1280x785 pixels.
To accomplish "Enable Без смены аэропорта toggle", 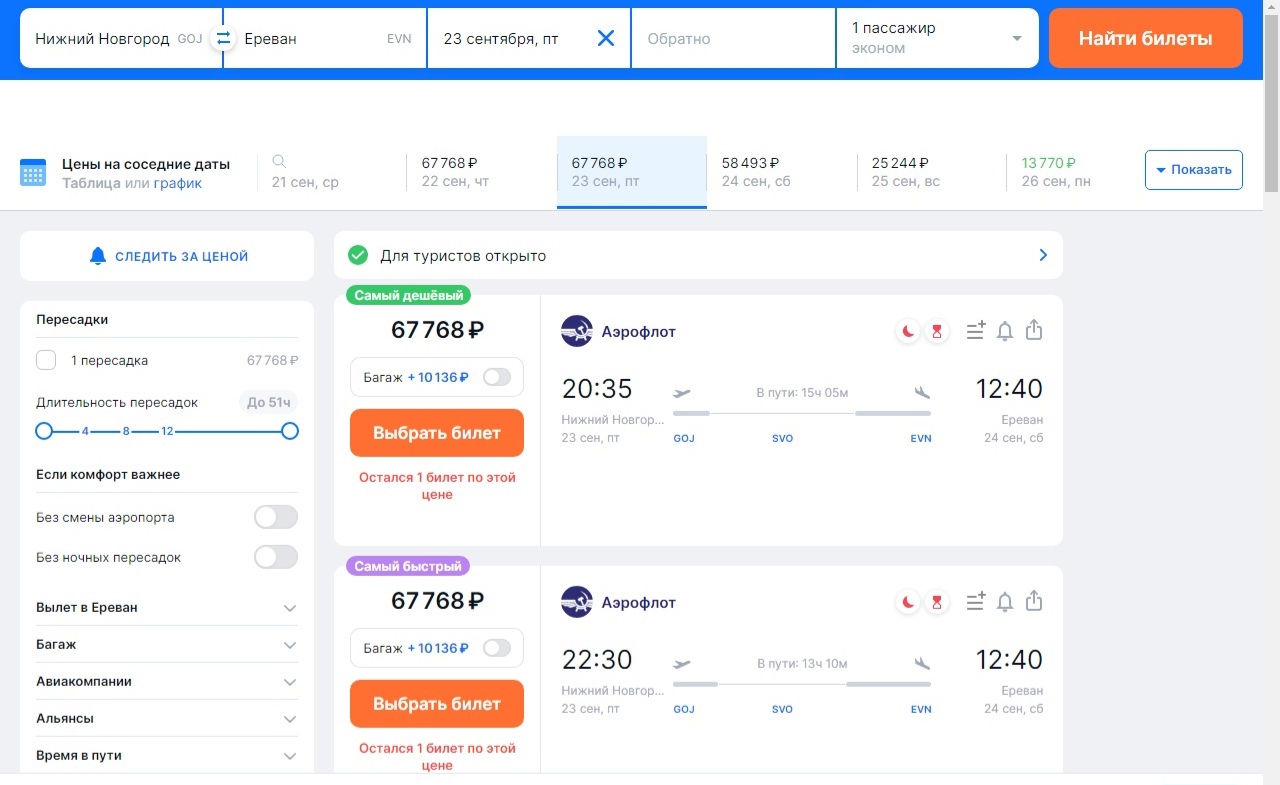I will [276, 518].
